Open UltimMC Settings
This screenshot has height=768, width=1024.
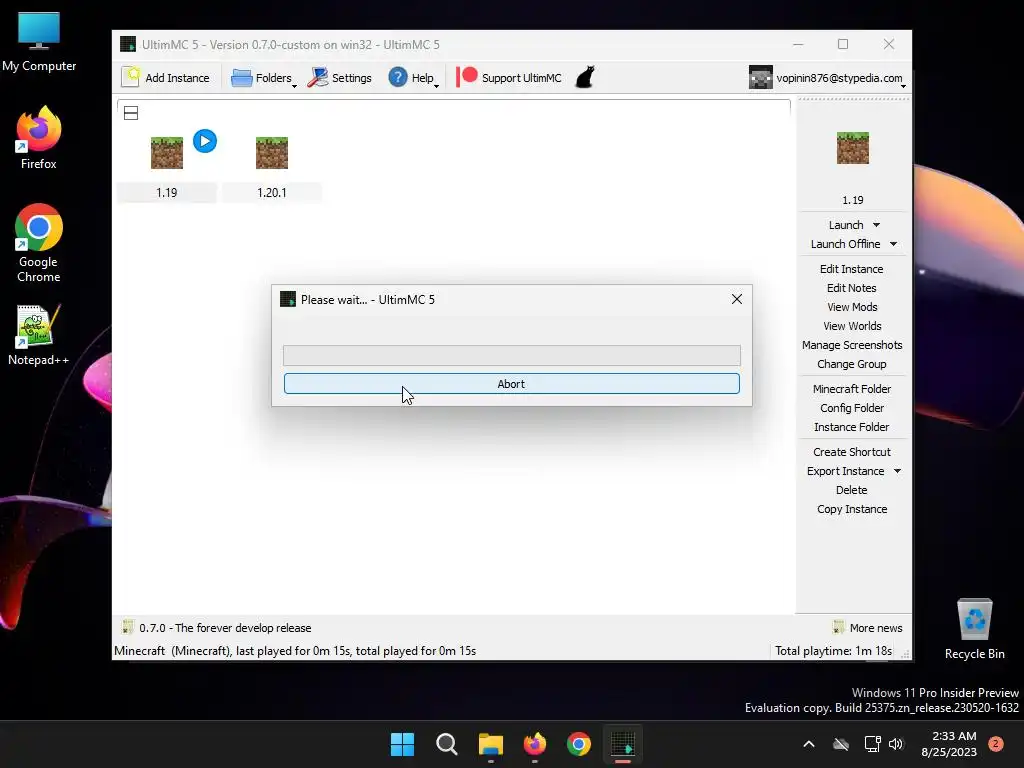(340, 78)
